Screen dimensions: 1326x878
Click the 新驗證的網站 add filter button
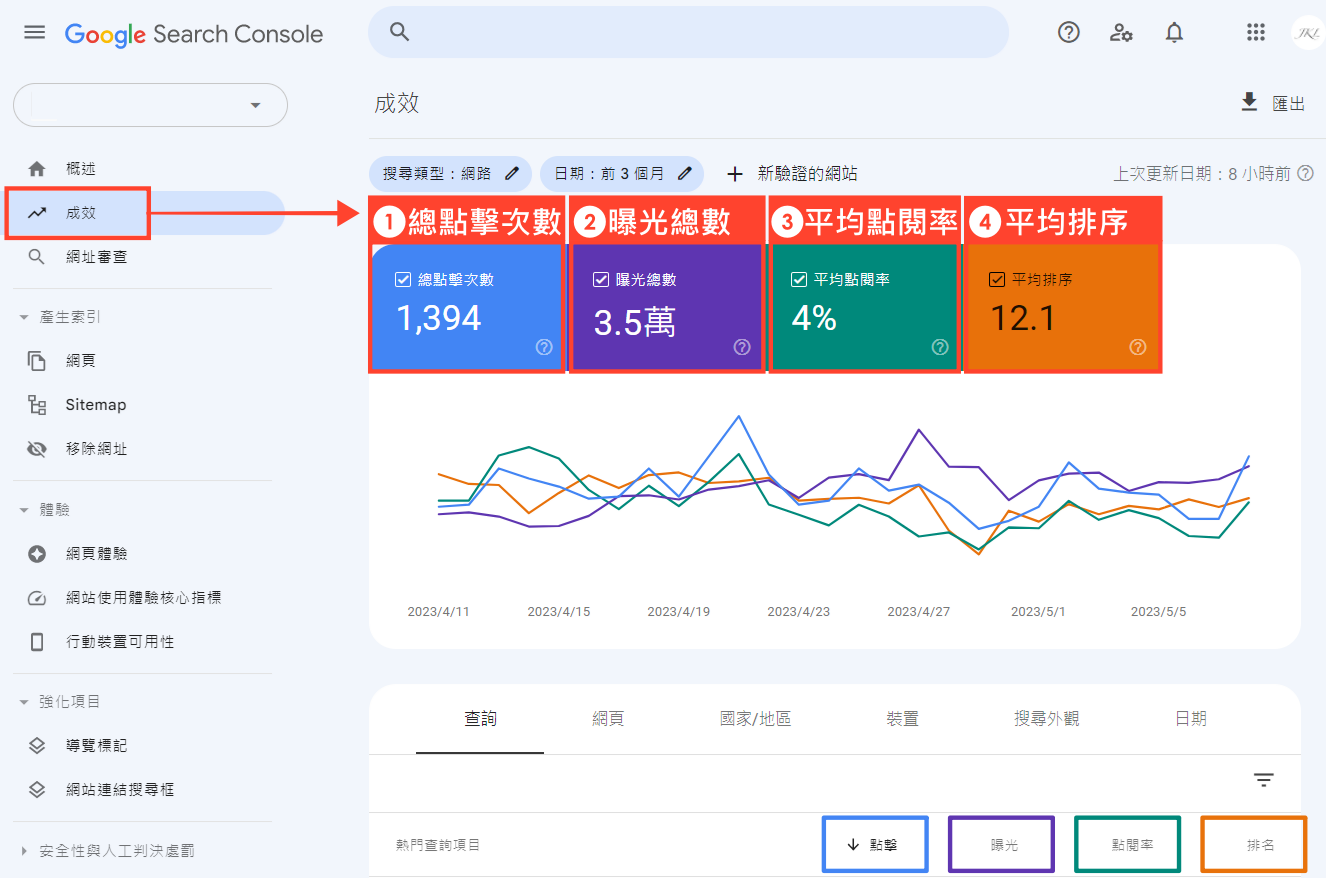point(791,173)
